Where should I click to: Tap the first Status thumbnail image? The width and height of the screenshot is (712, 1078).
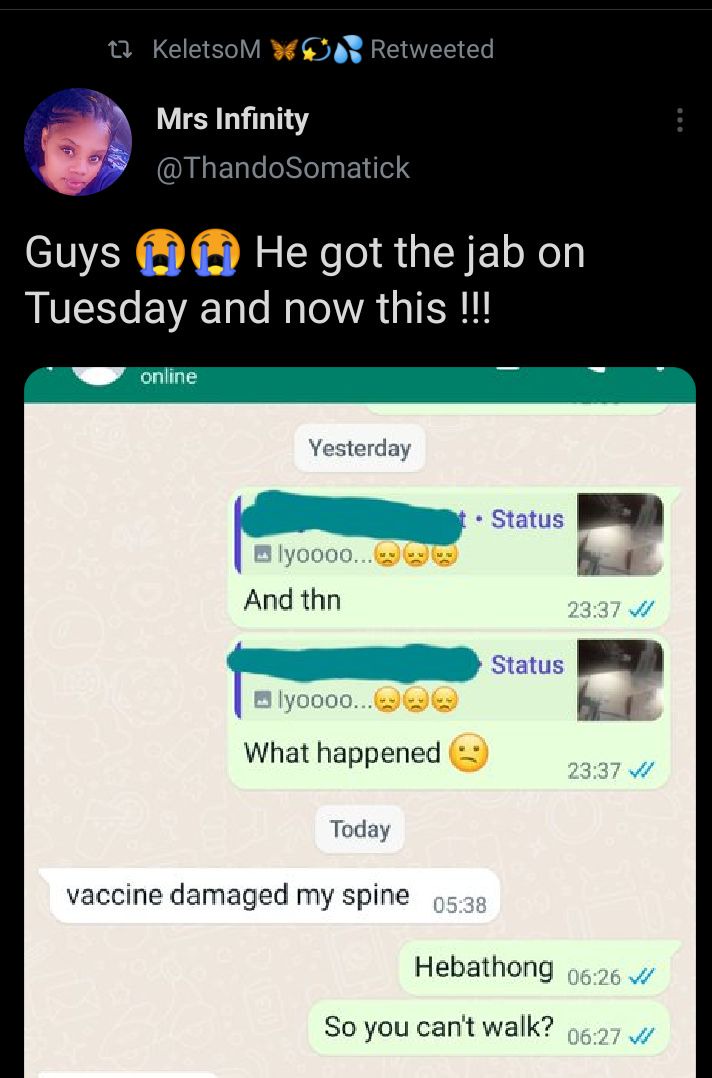pyautogui.click(x=620, y=534)
